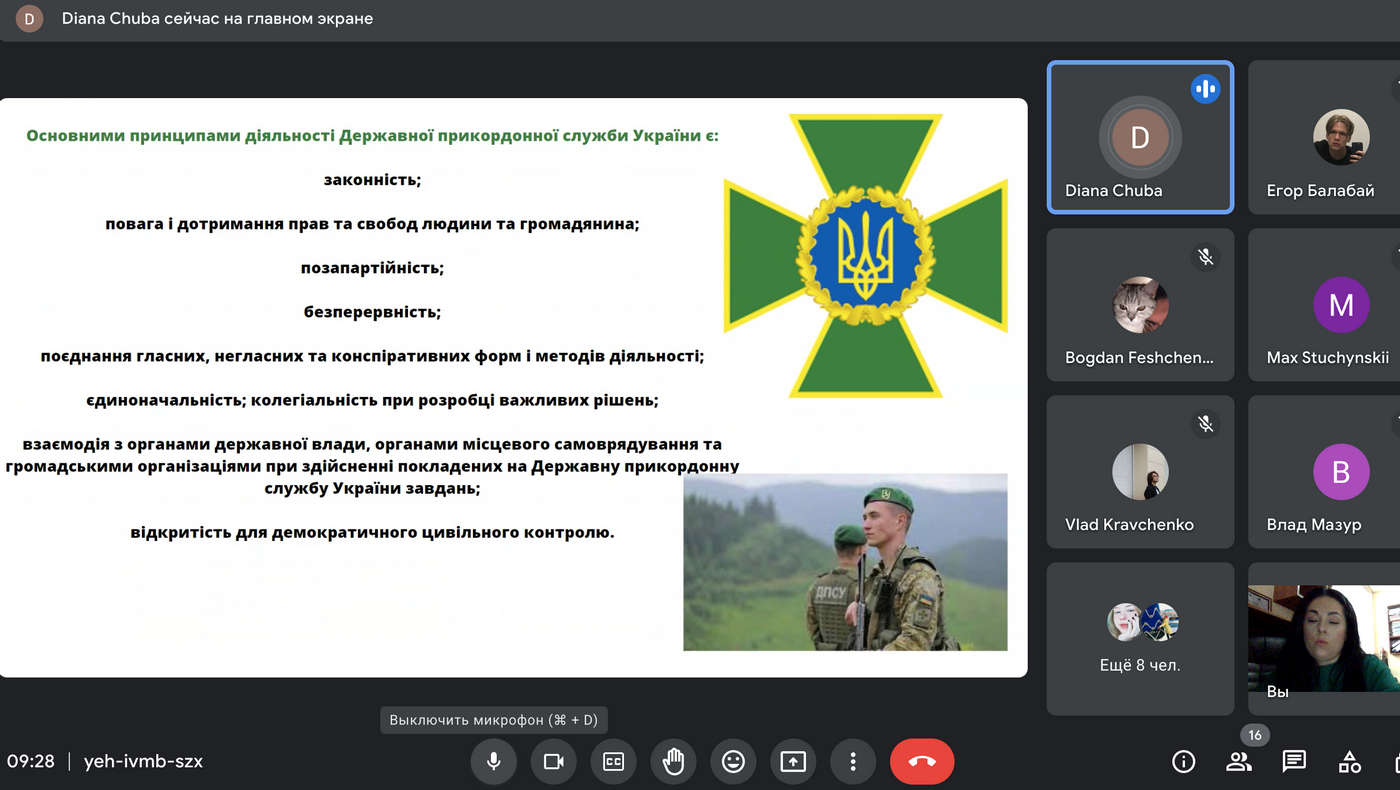
Task: Open meeting details info icon
Action: pos(1183,762)
